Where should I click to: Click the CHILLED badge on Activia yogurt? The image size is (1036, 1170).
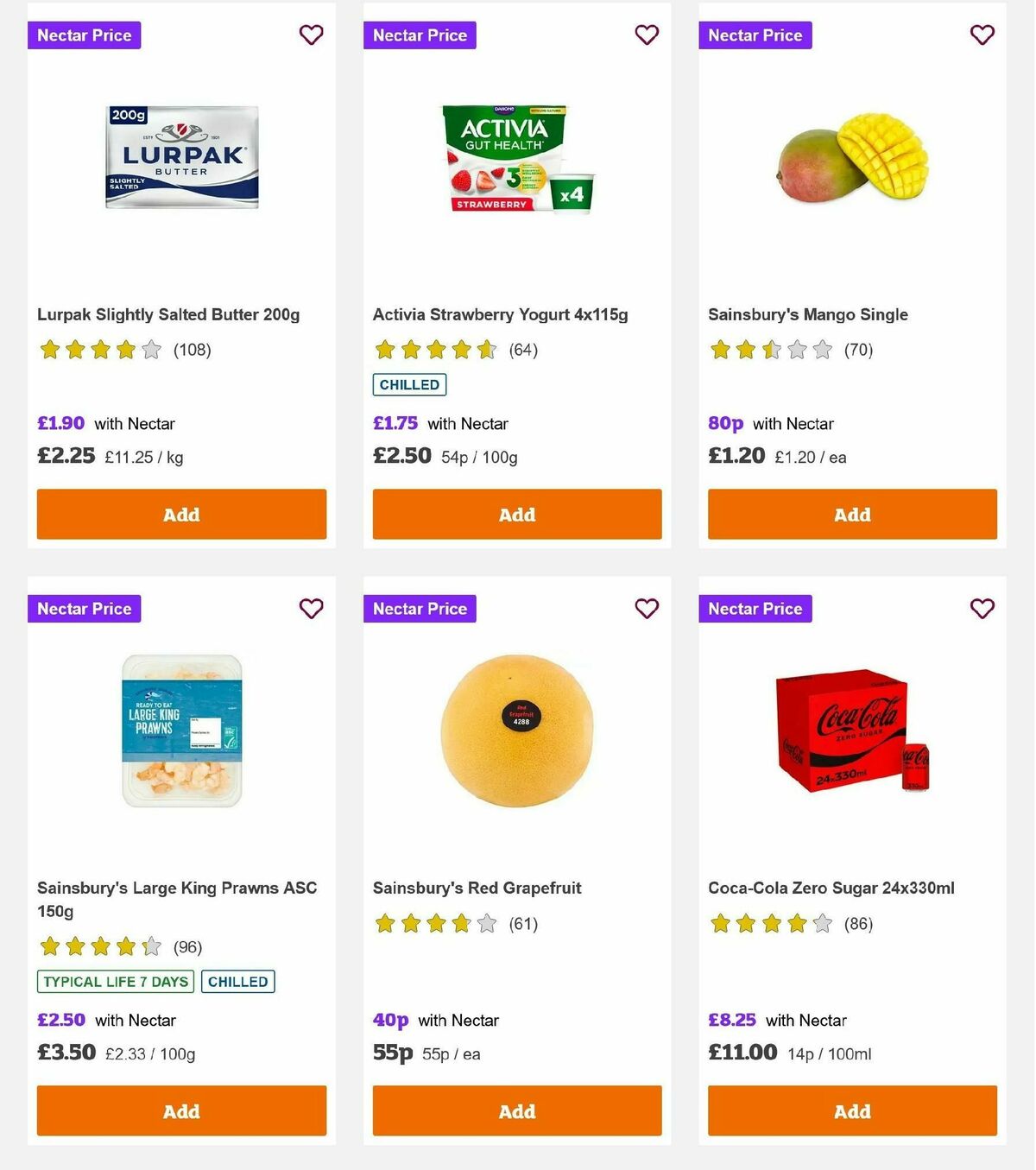coord(408,384)
